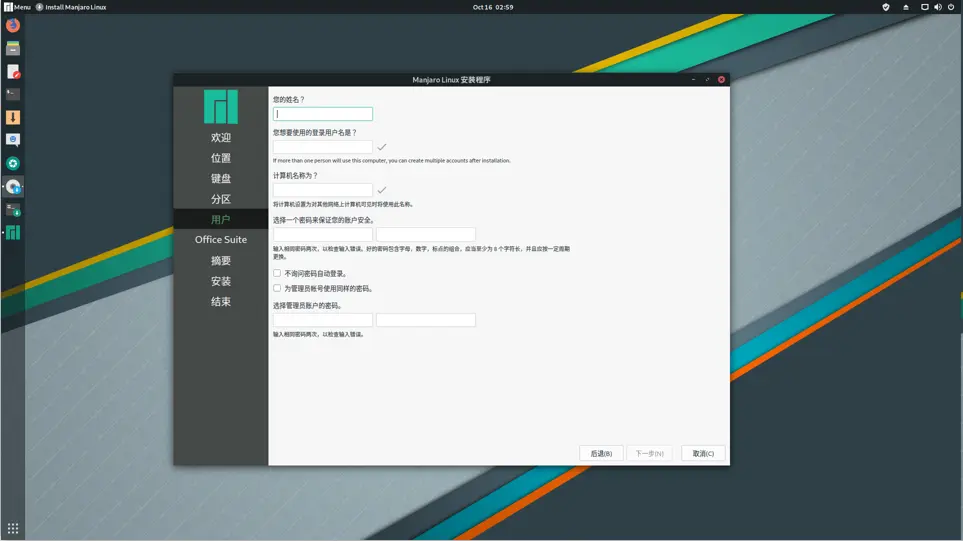
Task: Minimize the Manjaro installer window
Action: 693,79
